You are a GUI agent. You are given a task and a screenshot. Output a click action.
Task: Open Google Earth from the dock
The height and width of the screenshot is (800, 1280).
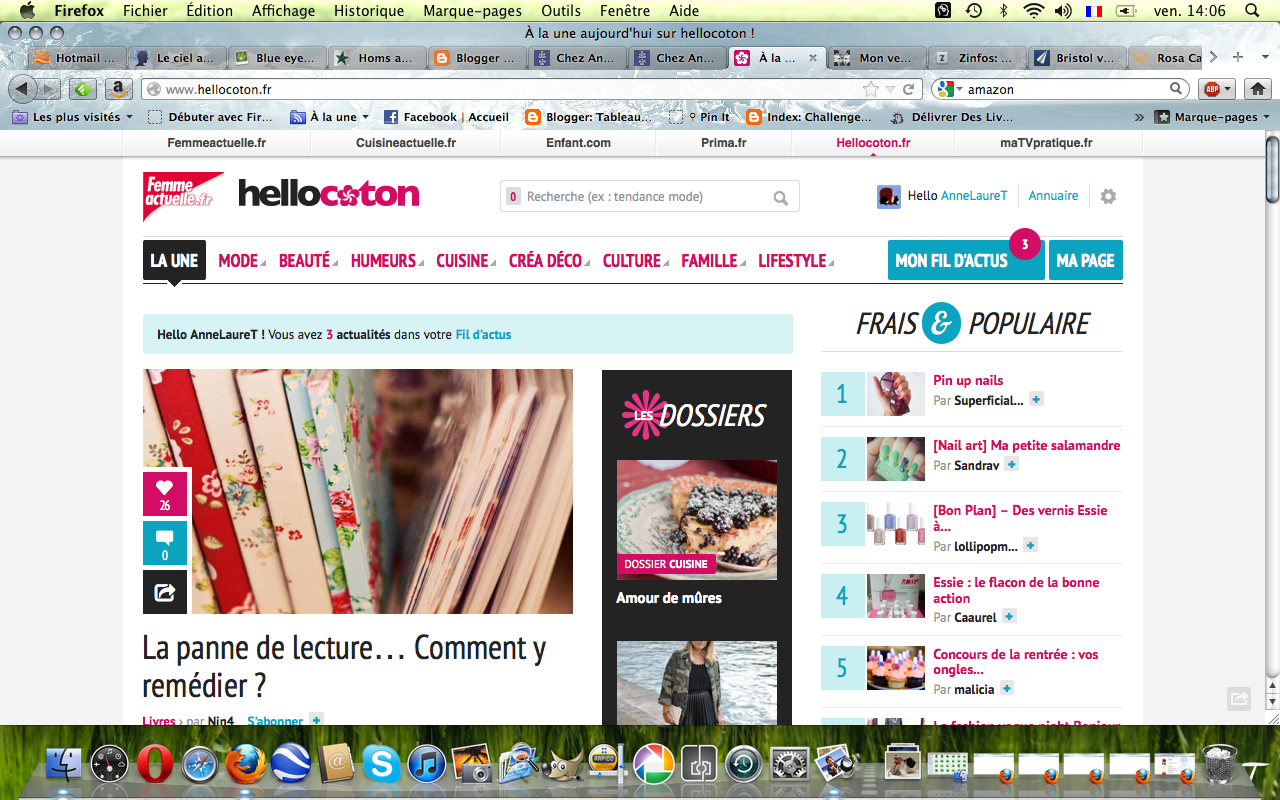(x=291, y=764)
